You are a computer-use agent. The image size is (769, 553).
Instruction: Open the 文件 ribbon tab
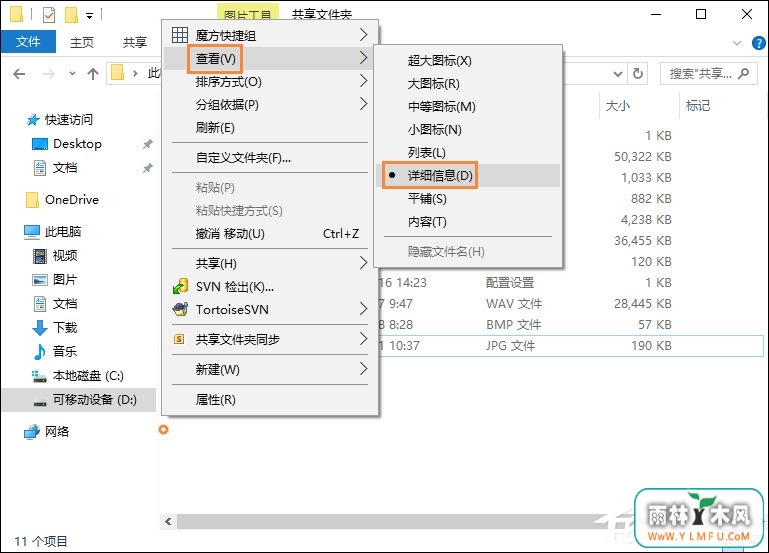coord(28,42)
